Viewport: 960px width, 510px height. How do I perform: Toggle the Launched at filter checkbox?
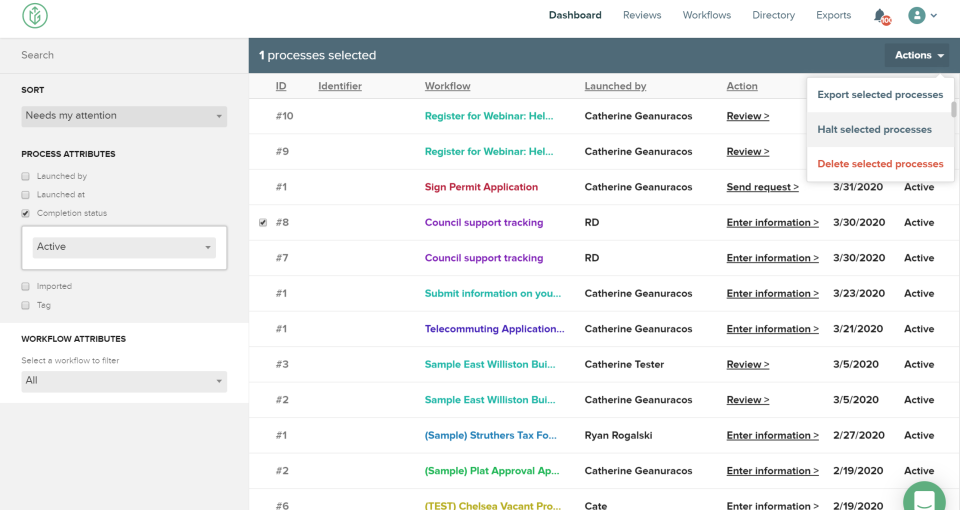25,195
